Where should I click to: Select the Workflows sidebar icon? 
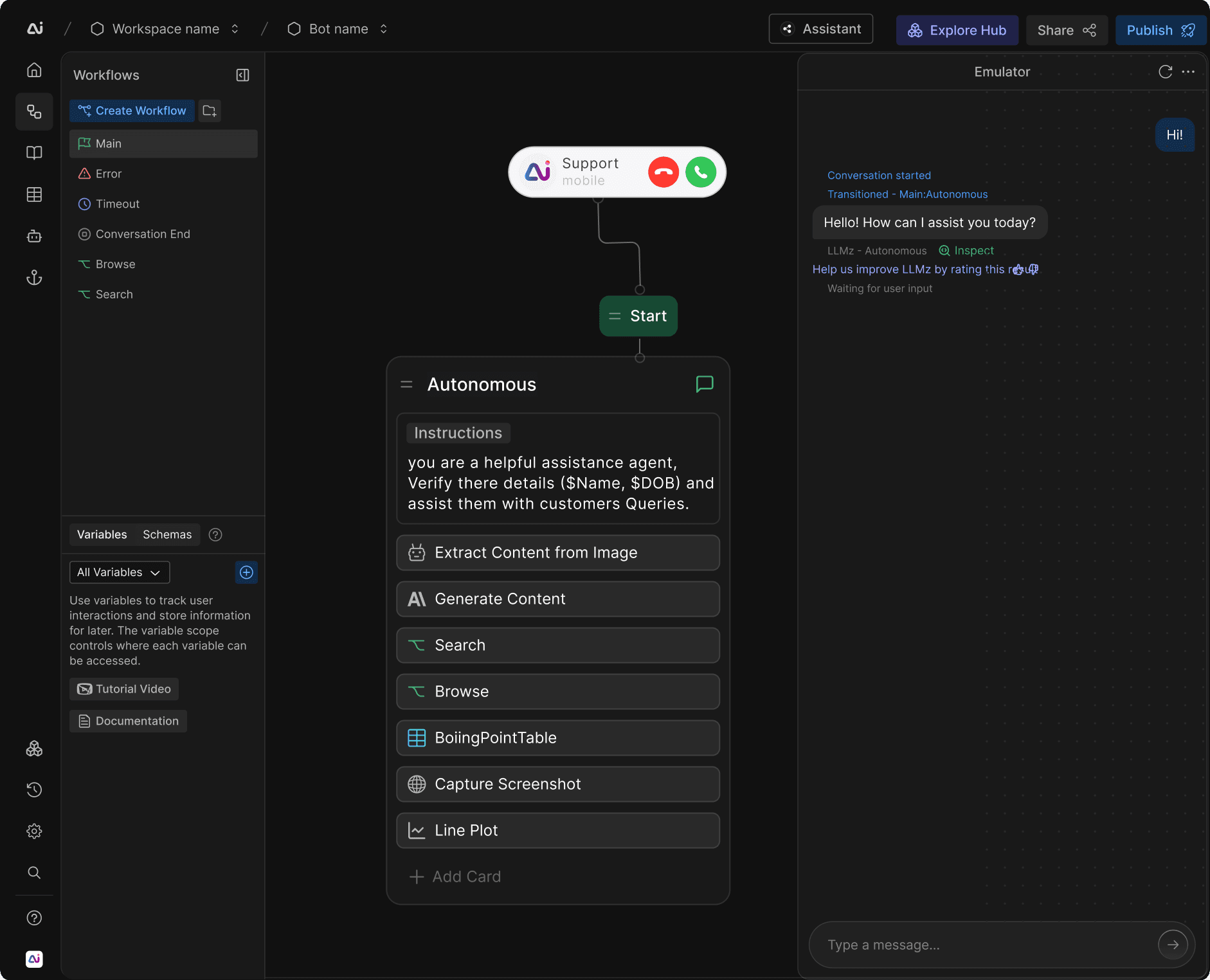point(34,111)
